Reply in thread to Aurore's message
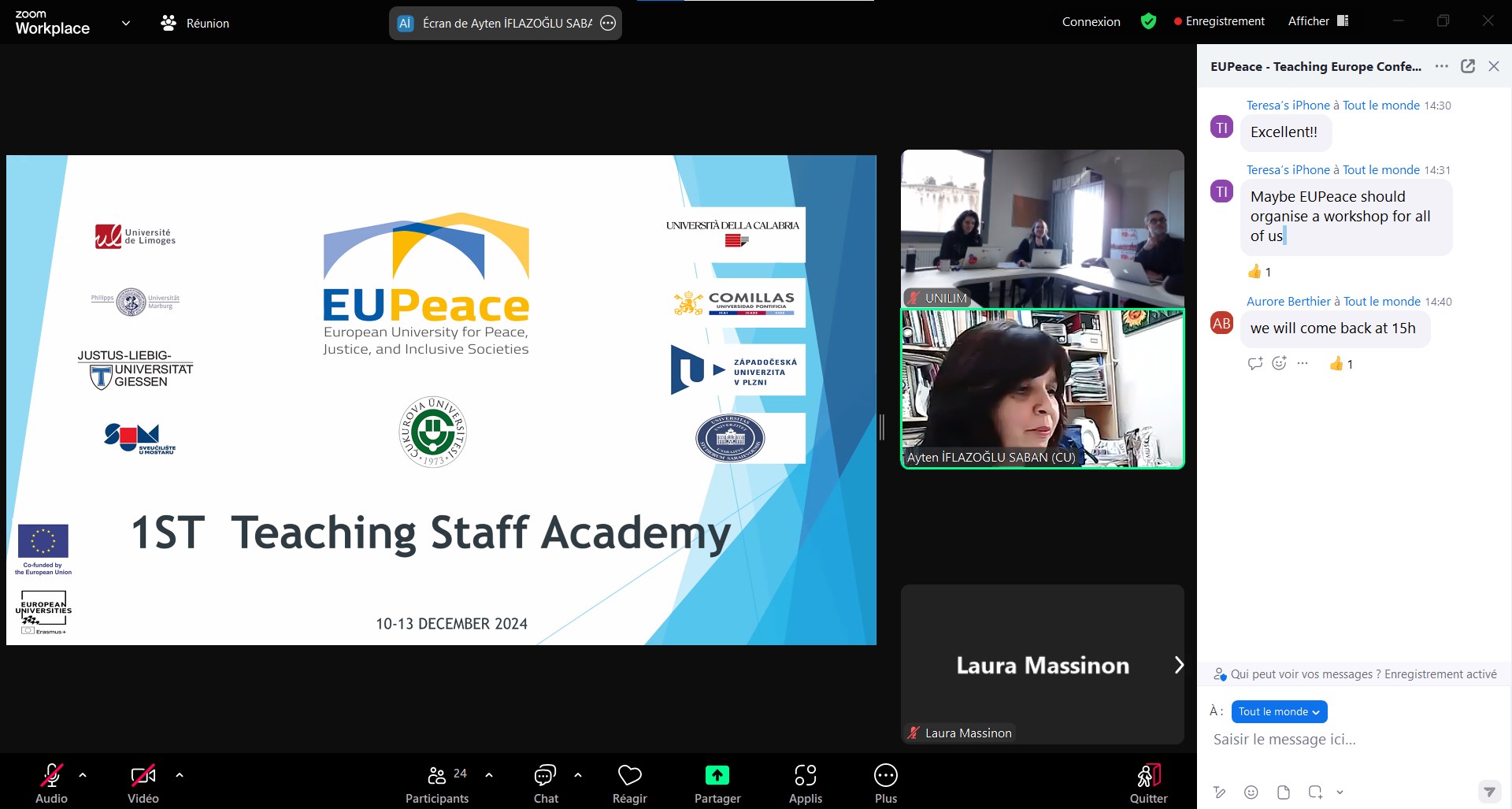1512x809 pixels. point(1255,363)
